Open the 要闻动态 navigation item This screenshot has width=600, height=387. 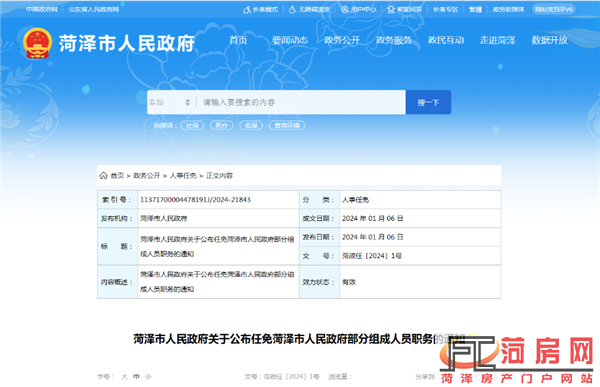point(290,40)
